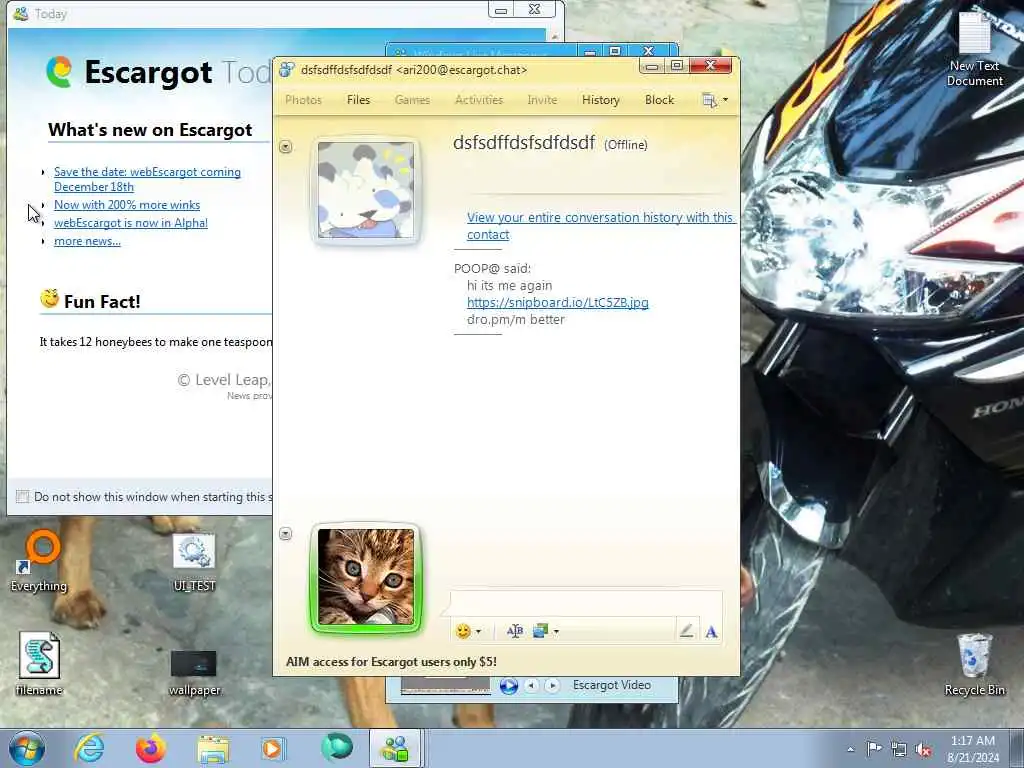Open History in the chat toolbar
Screen dimensions: 1024x768
pos(600,100)
